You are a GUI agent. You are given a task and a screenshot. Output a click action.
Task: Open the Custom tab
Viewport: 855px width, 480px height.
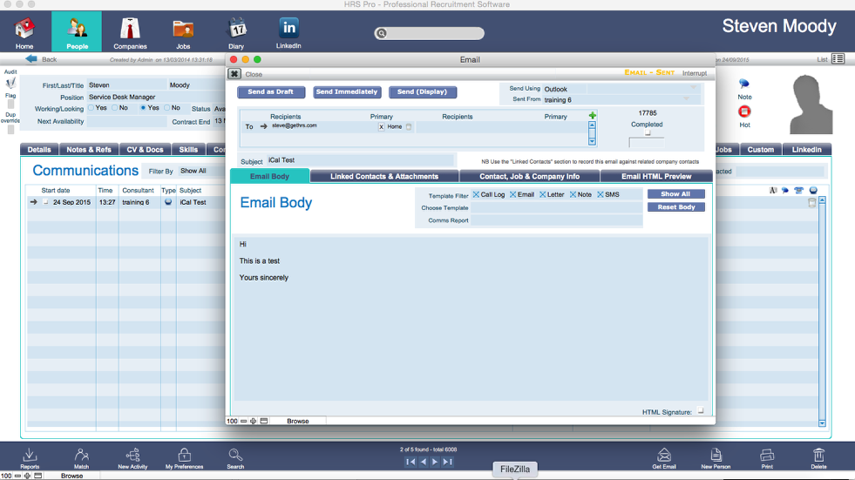(x=760, y=149)
